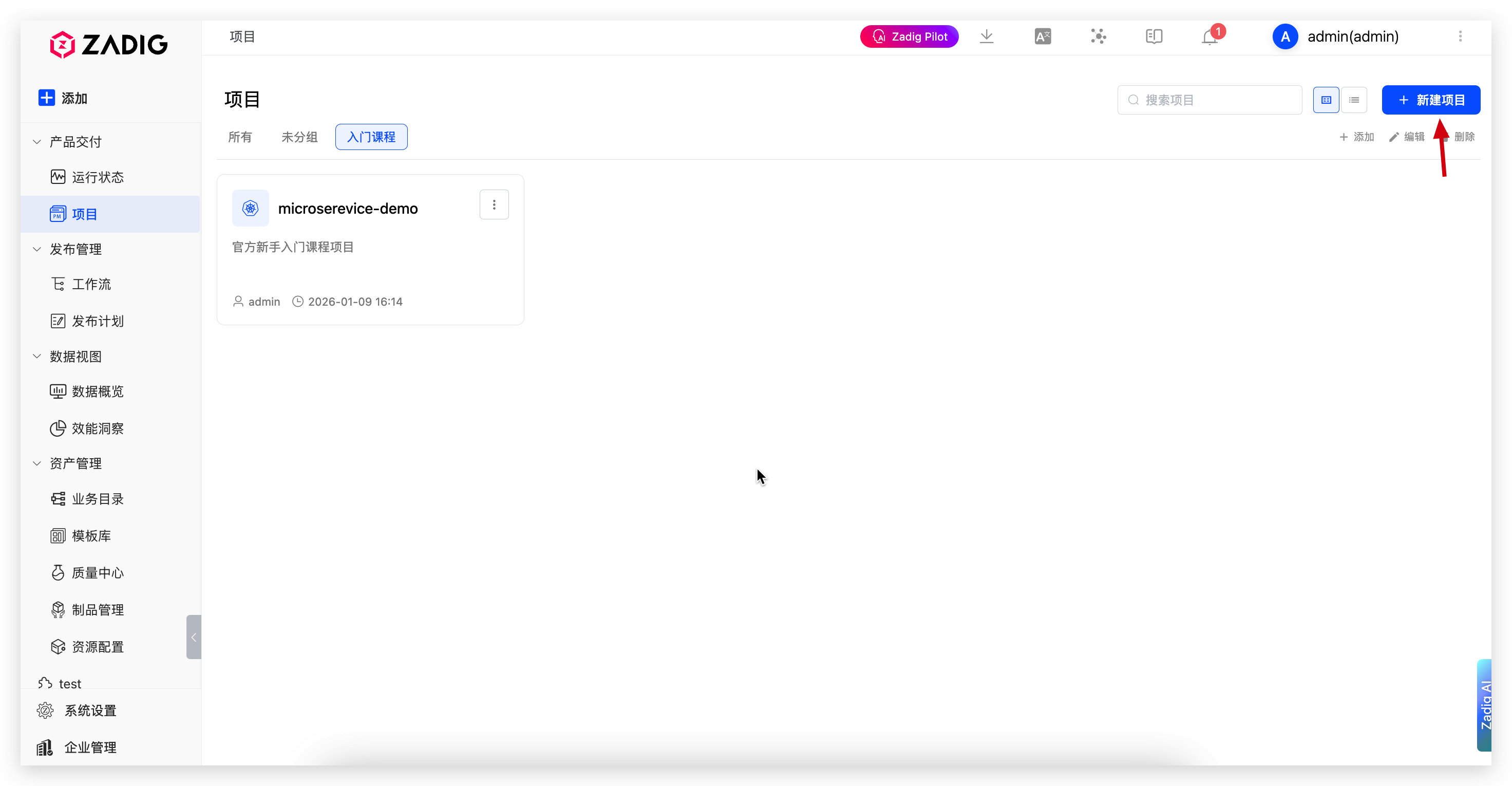The width and height of the screenshot is (1512, 786).
Task: Collapse the left sidebar handle
Action: click(x=193, y=637)
